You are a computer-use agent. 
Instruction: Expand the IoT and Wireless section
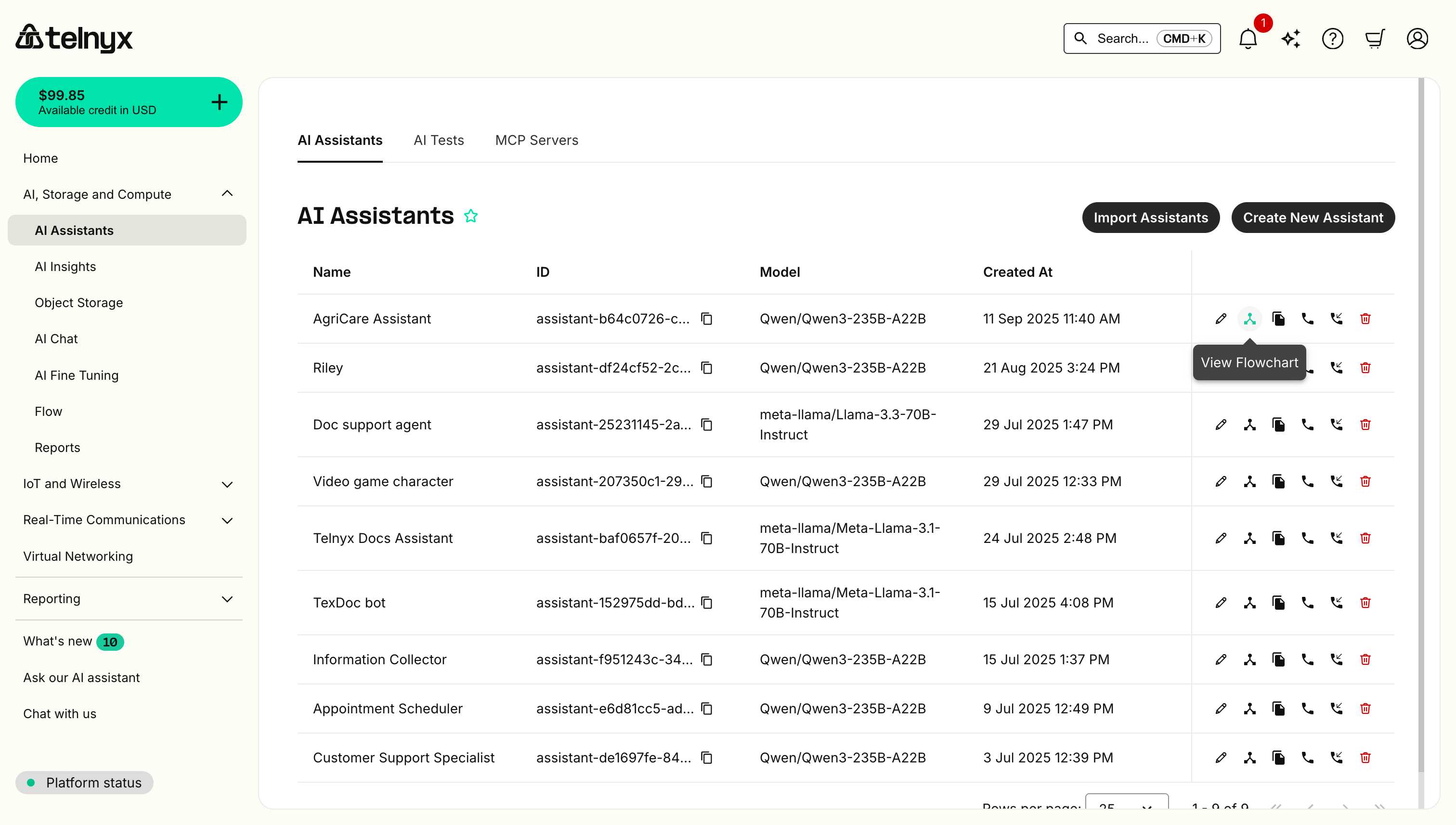click(227, 485)
